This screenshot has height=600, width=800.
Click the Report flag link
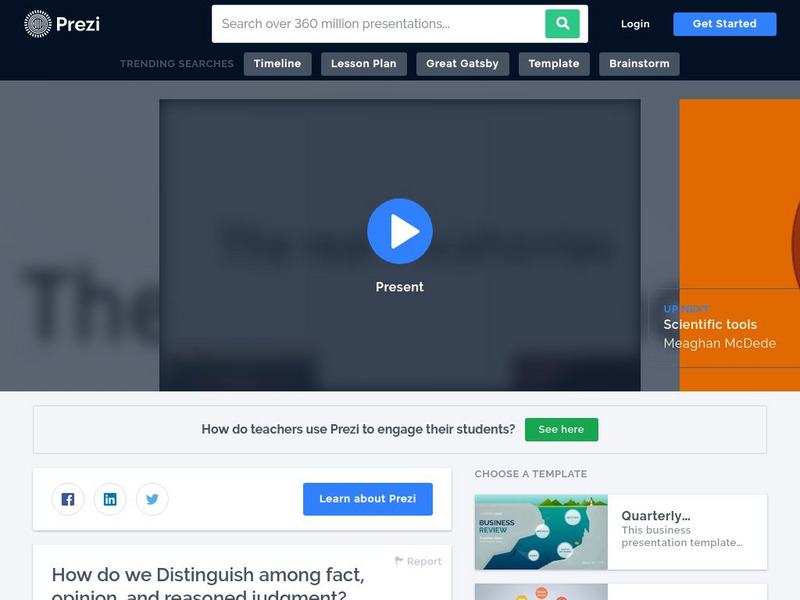pyautogui.click(x=418, y=561)
